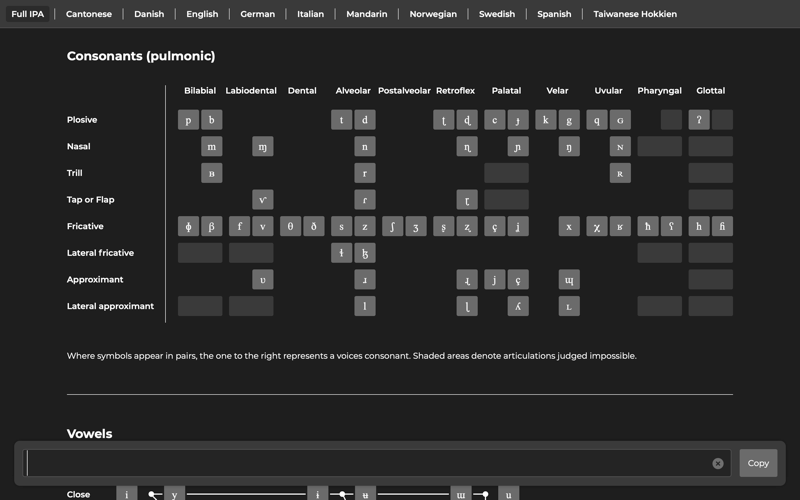Insert velar fricative x
Screen dimensions: 800x500
[x=569, y=226]
